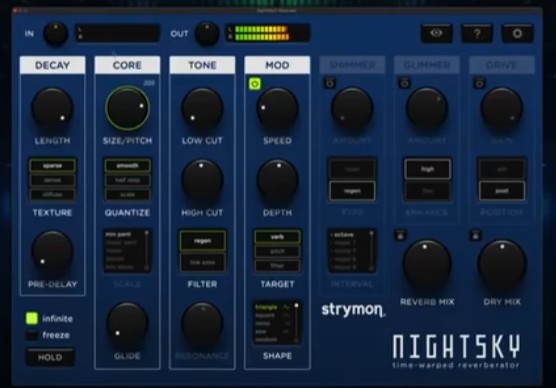Select the SHIMMER section header
The image size is (556, 388).
(x=352, y=65)
